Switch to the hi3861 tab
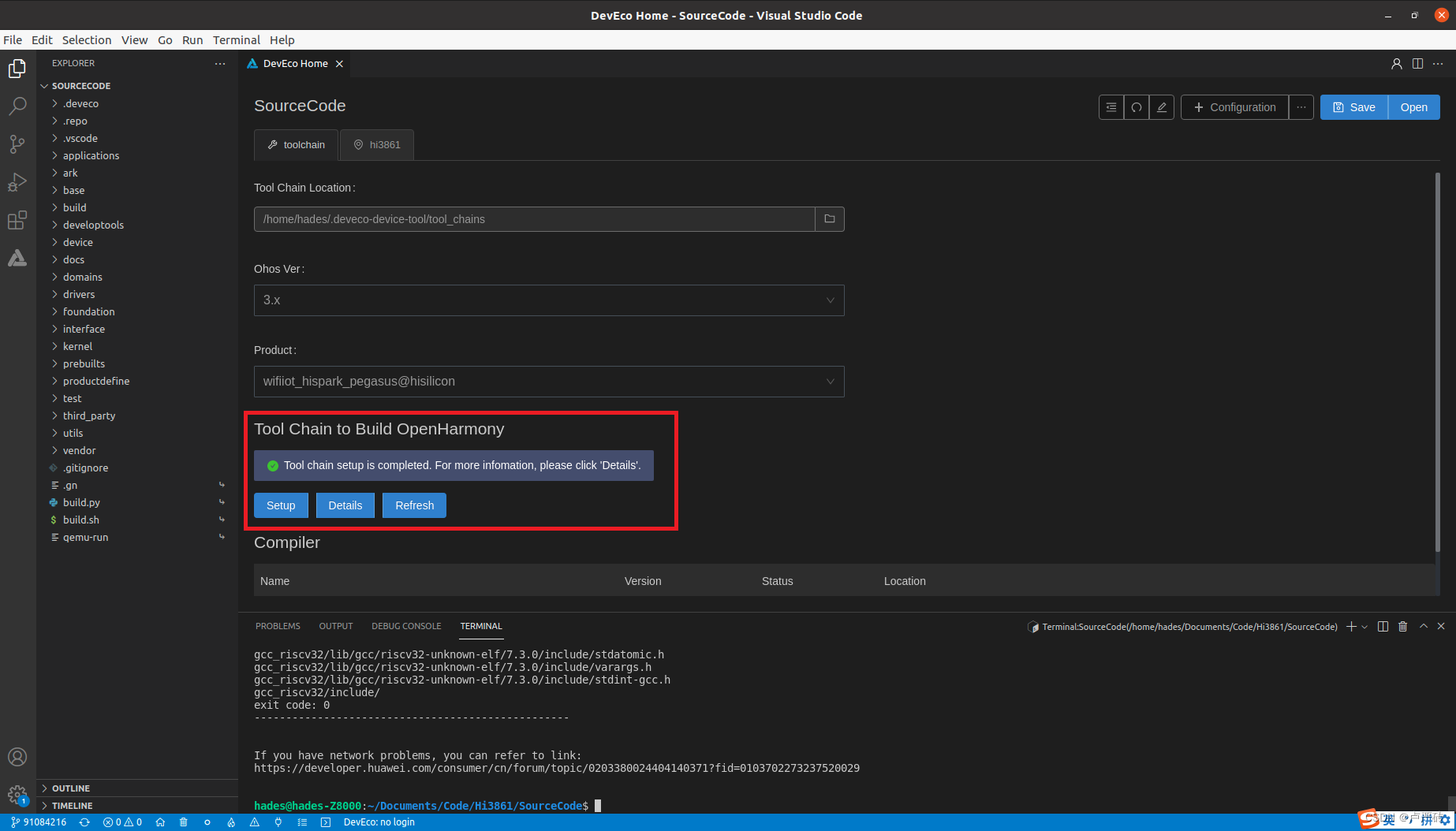The height and width of the screenshot is (831, 1456). (x=377, y=145)
